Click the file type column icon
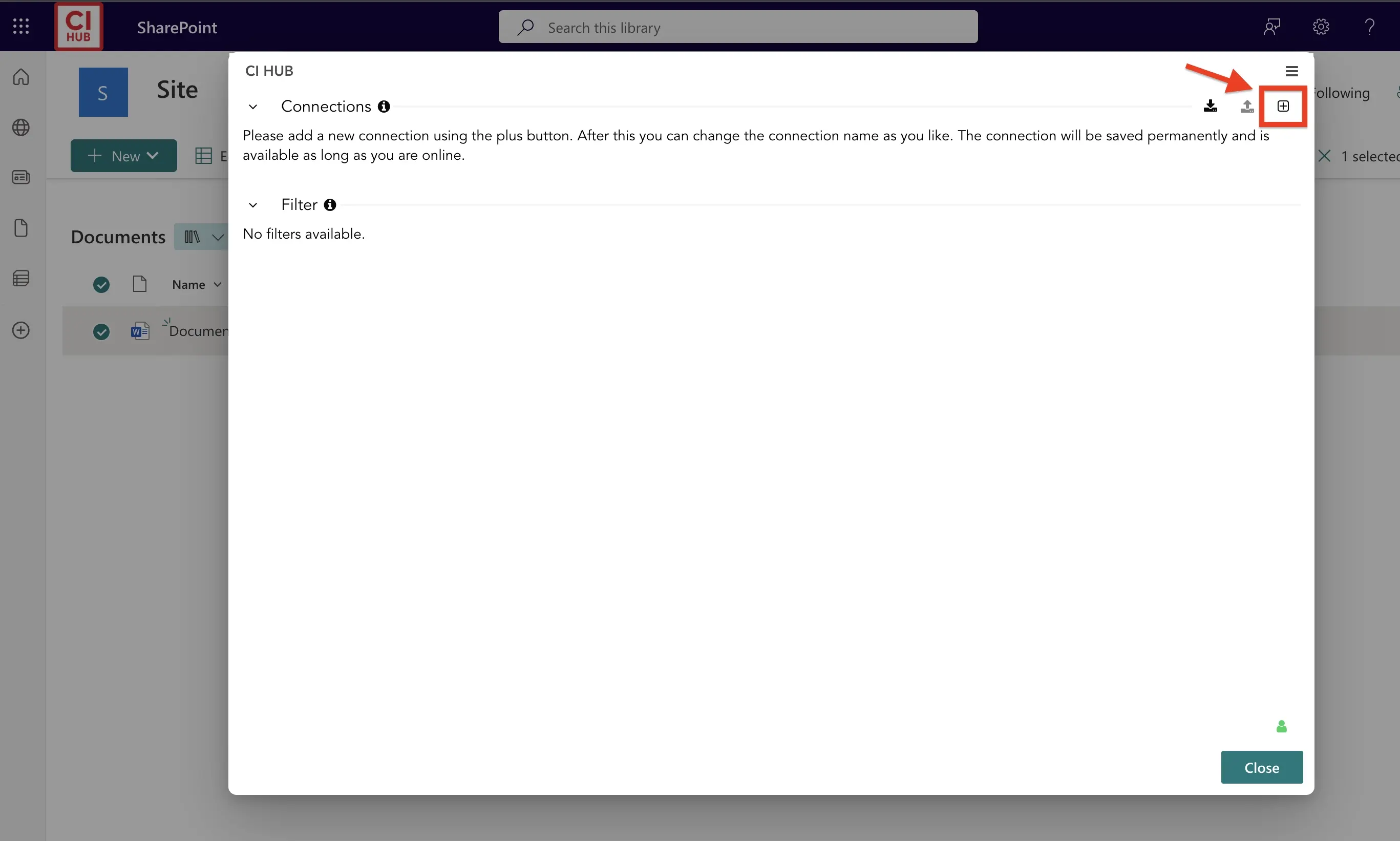 (x=139, y=283)
